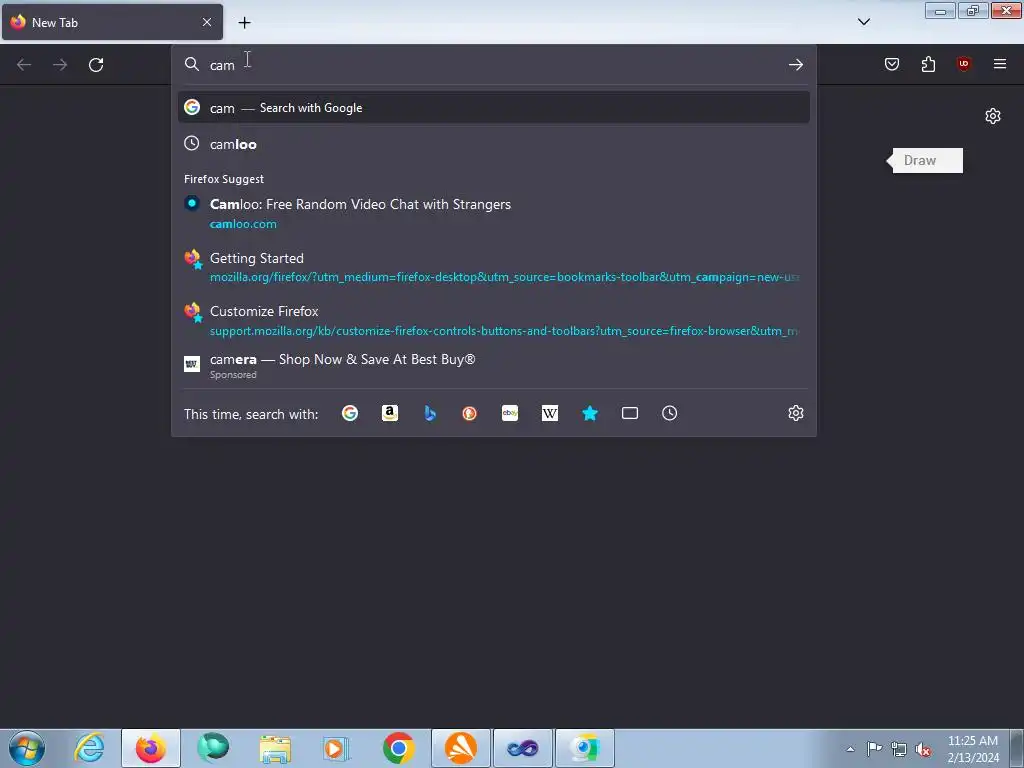1024x768 pixels.
Task: Launch Google Chrome from taskbar
Action: click(x=398, y=748)
